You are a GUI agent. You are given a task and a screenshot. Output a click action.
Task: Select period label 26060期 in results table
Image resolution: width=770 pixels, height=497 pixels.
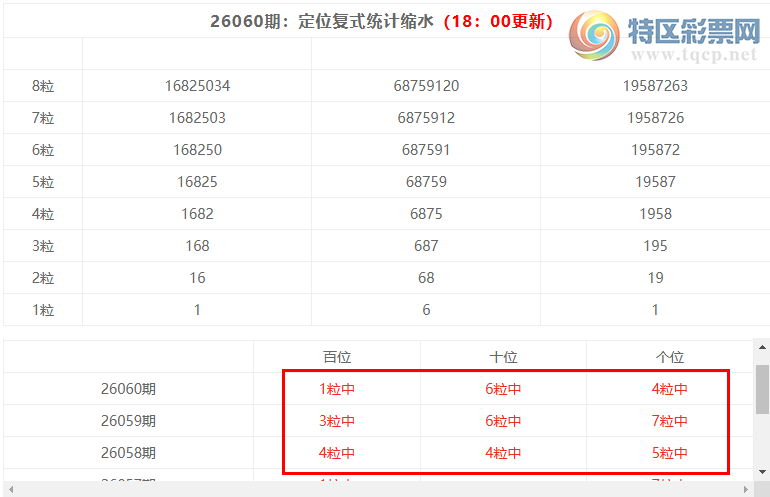128,389
